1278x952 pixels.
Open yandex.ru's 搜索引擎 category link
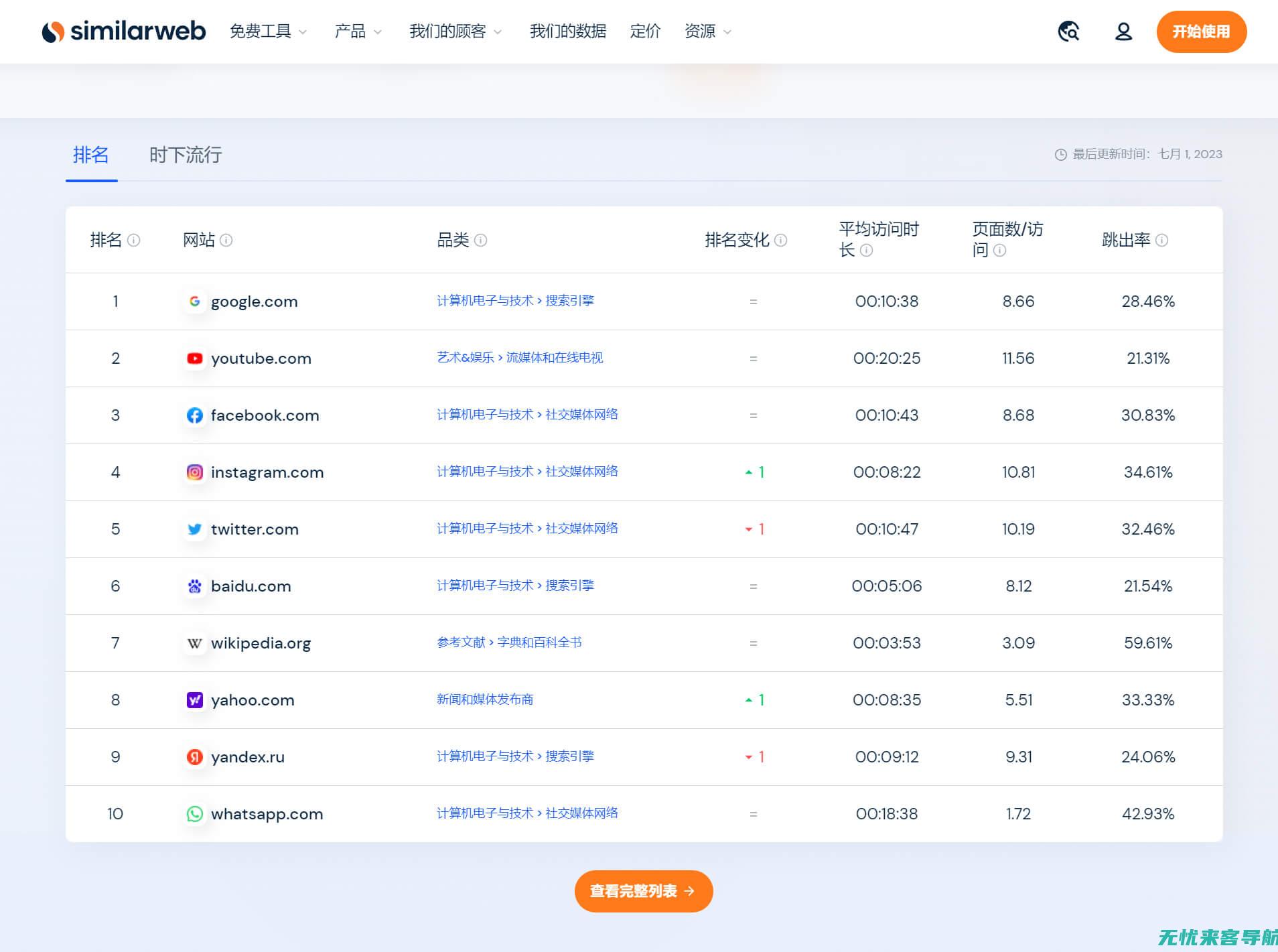click(515, 756)
